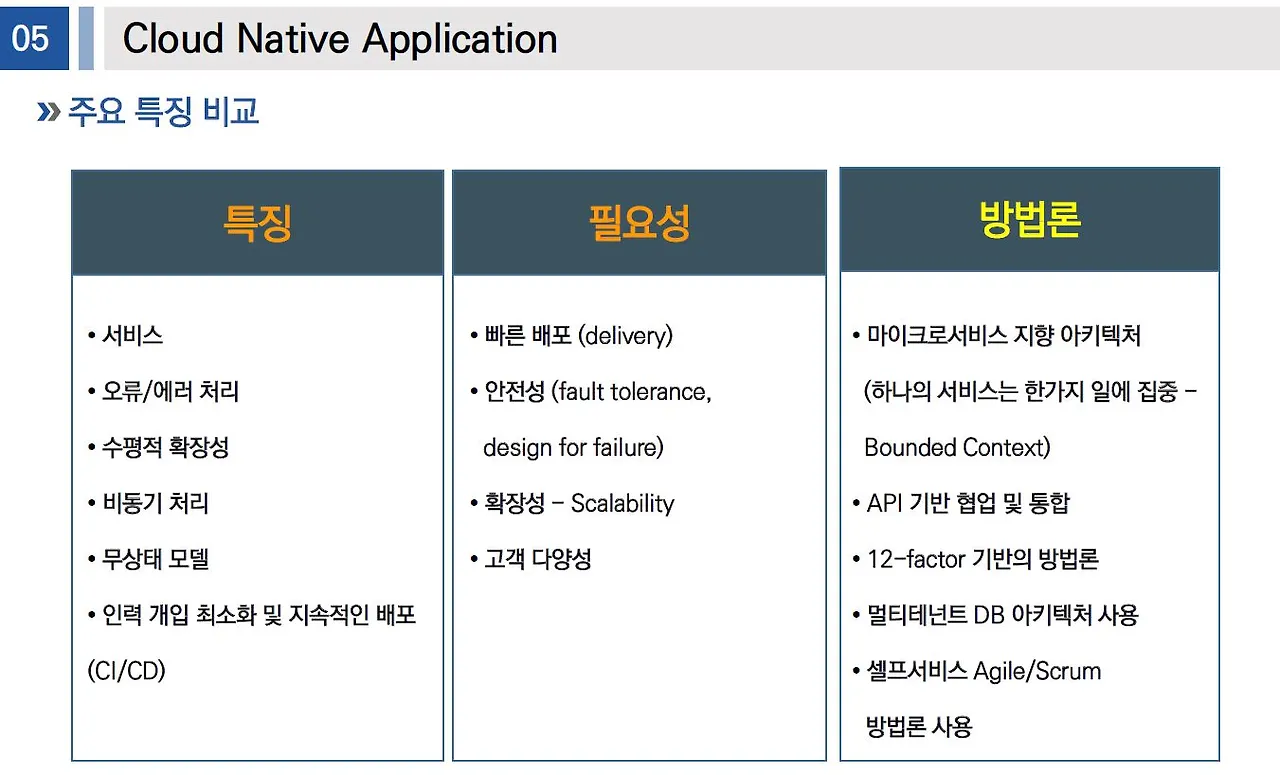Image resolution: width=1280 pixels, height=775 pixels.
Task: Select the Cloud Native Application title
Action: tap(340, 40)
